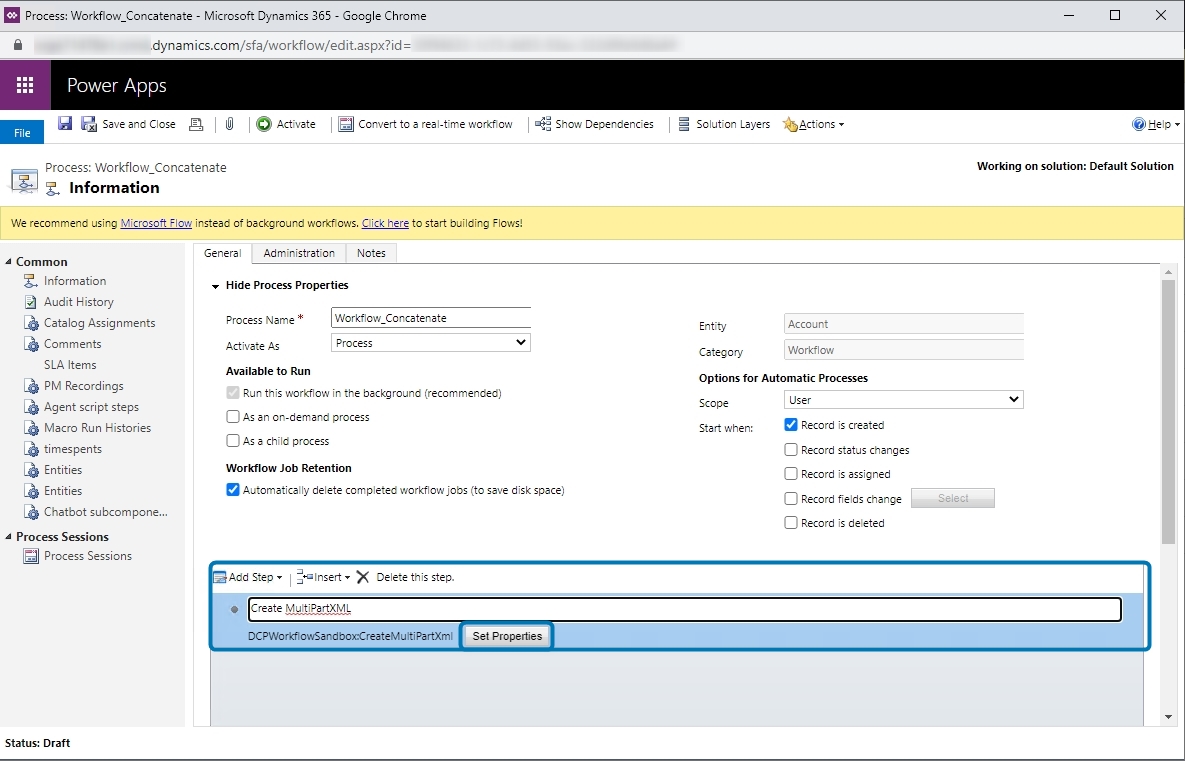Click the timespents entity icon
Screen dimensions: 1185x761
(31, 449)
